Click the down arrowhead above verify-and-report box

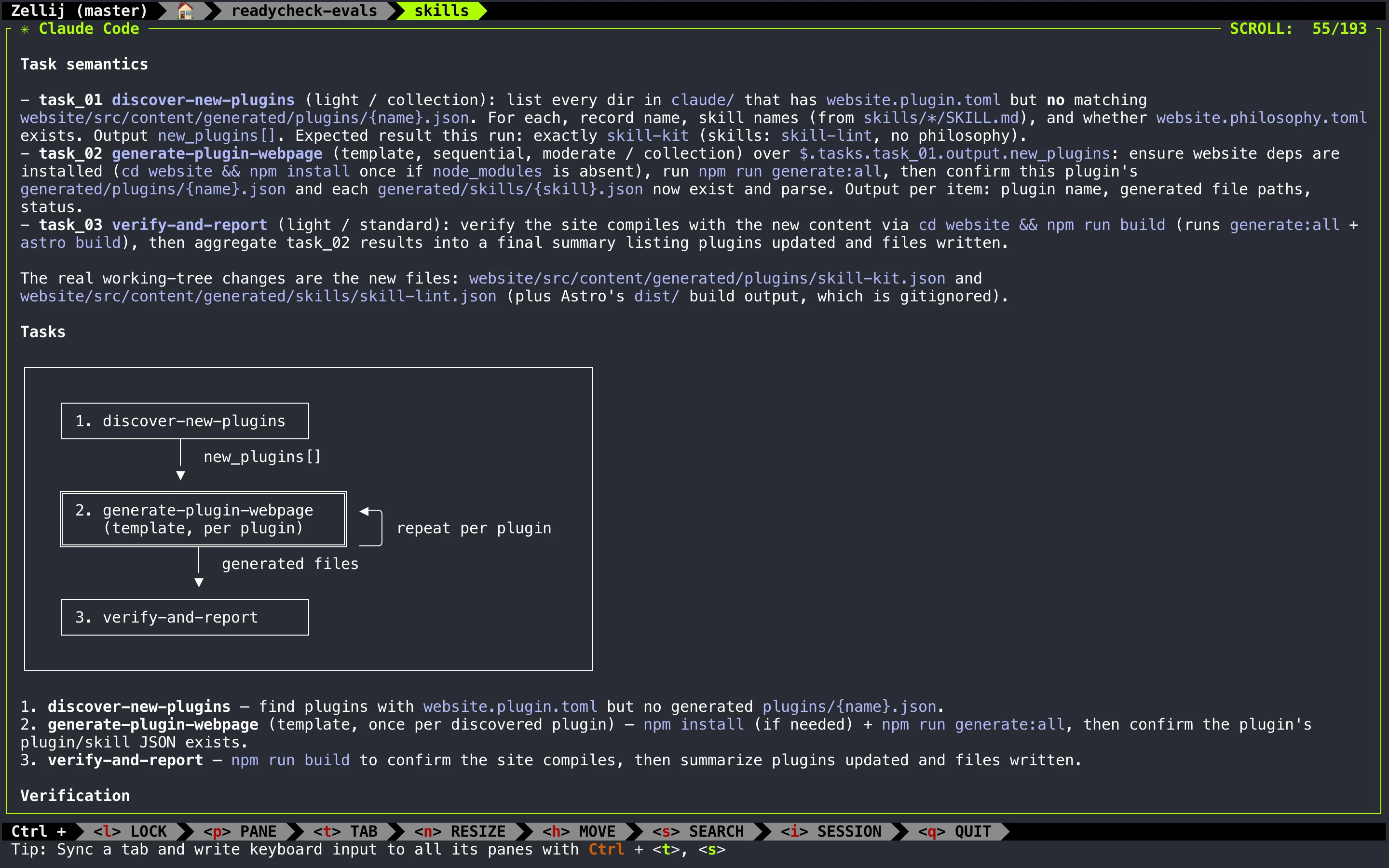(199, 583)
